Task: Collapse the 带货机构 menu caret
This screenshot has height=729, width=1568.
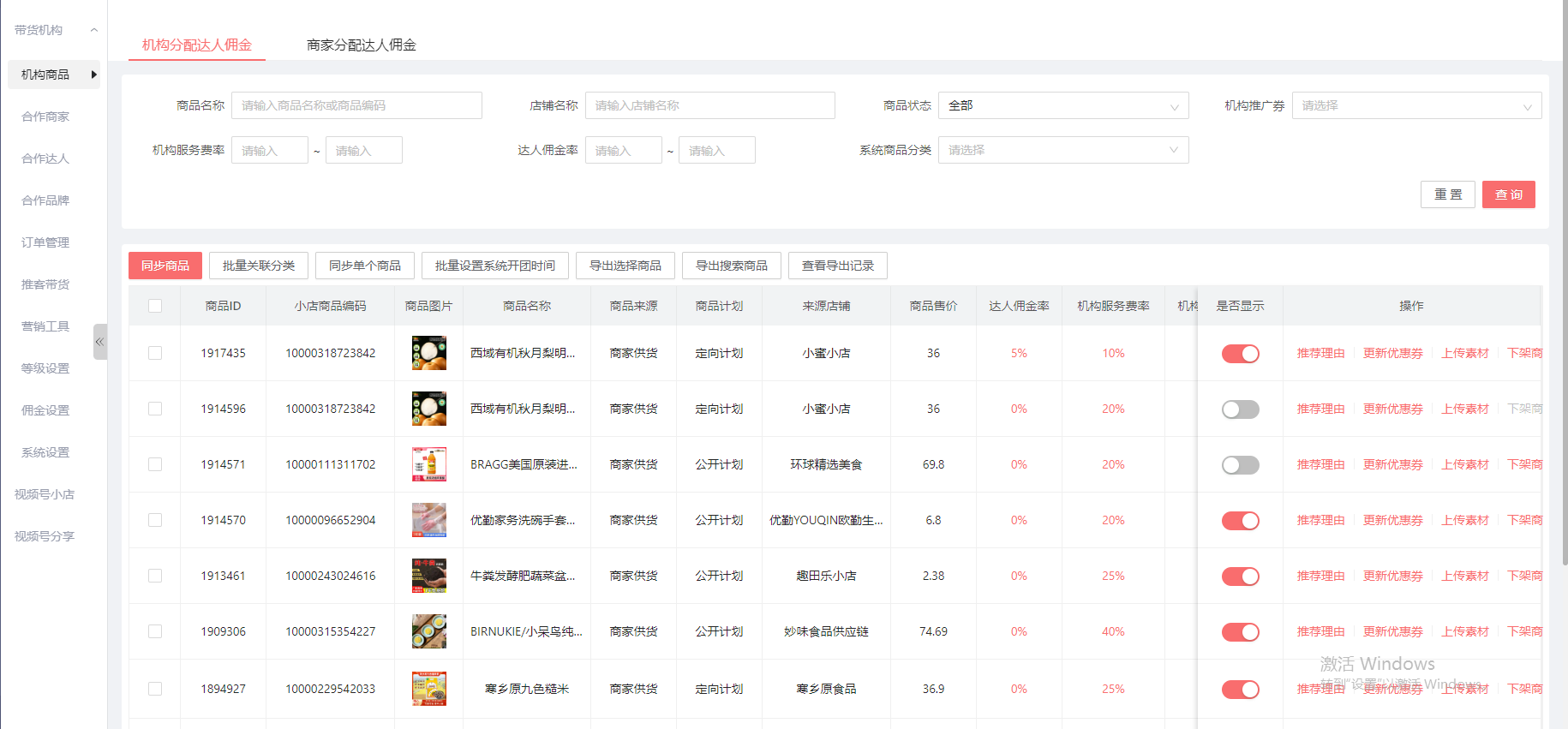Action: point(94,30)
